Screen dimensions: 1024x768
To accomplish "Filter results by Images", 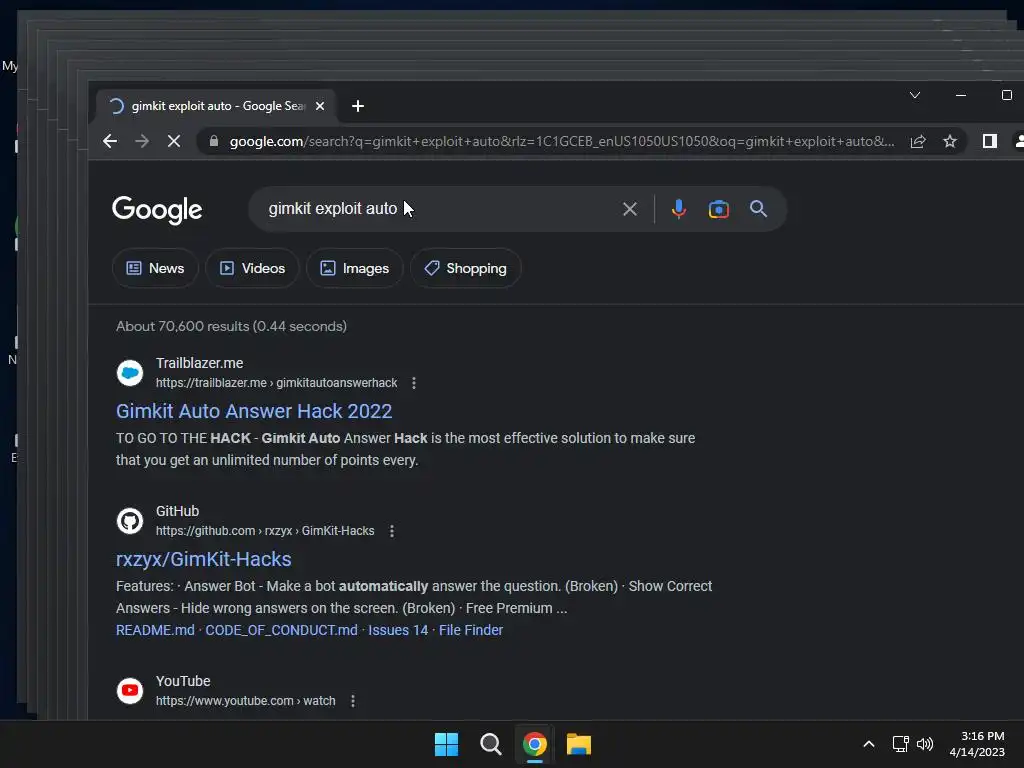I will point(355,268).
